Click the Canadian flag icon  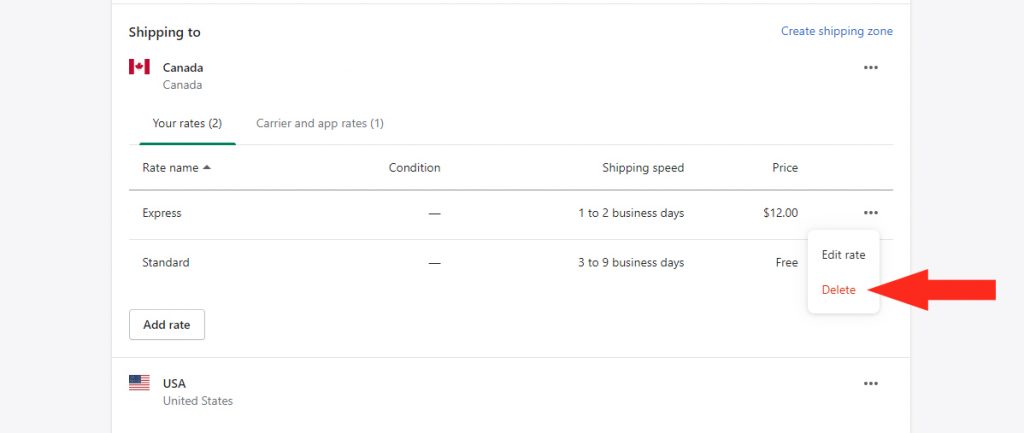(x=139, y=67)
